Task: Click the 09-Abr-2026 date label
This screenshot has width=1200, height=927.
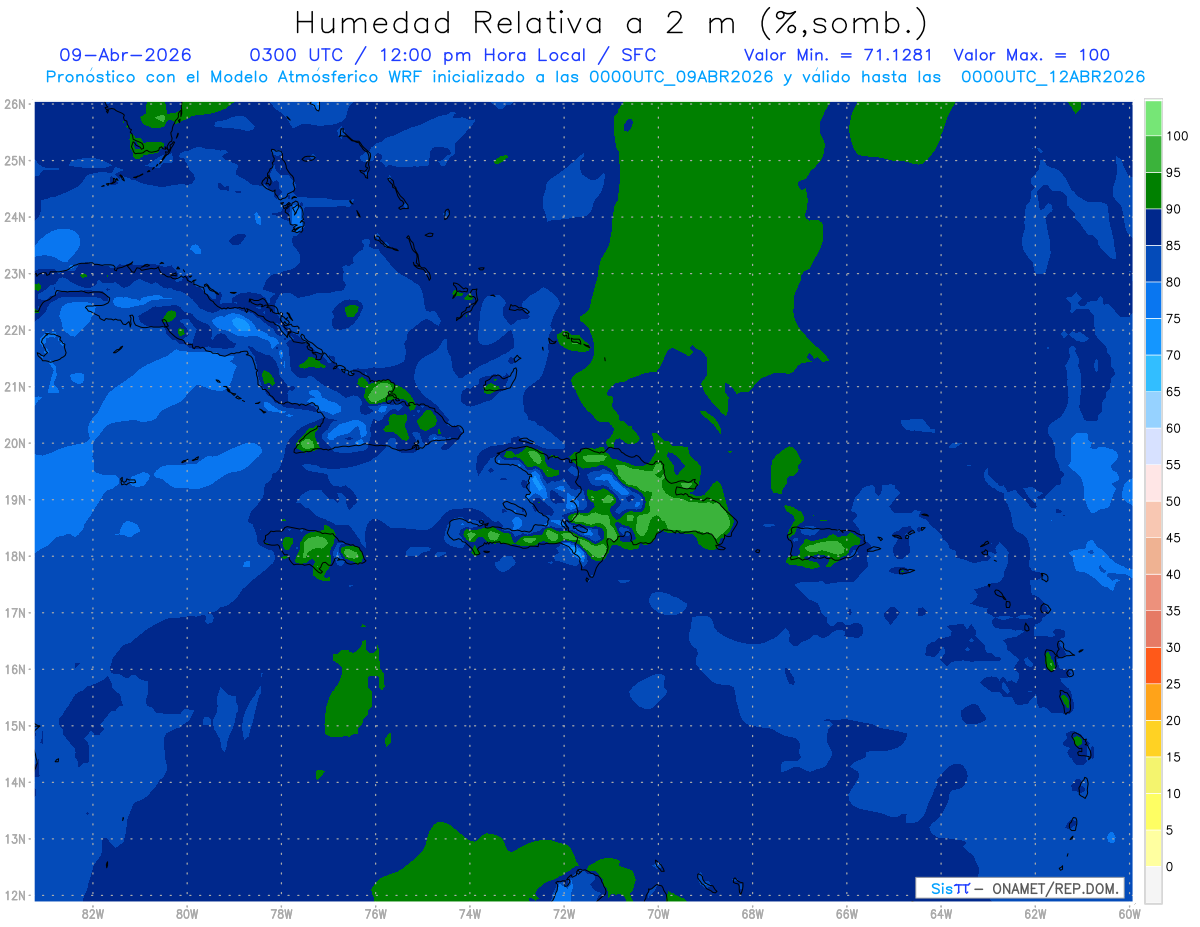Action: pos(125,55)
